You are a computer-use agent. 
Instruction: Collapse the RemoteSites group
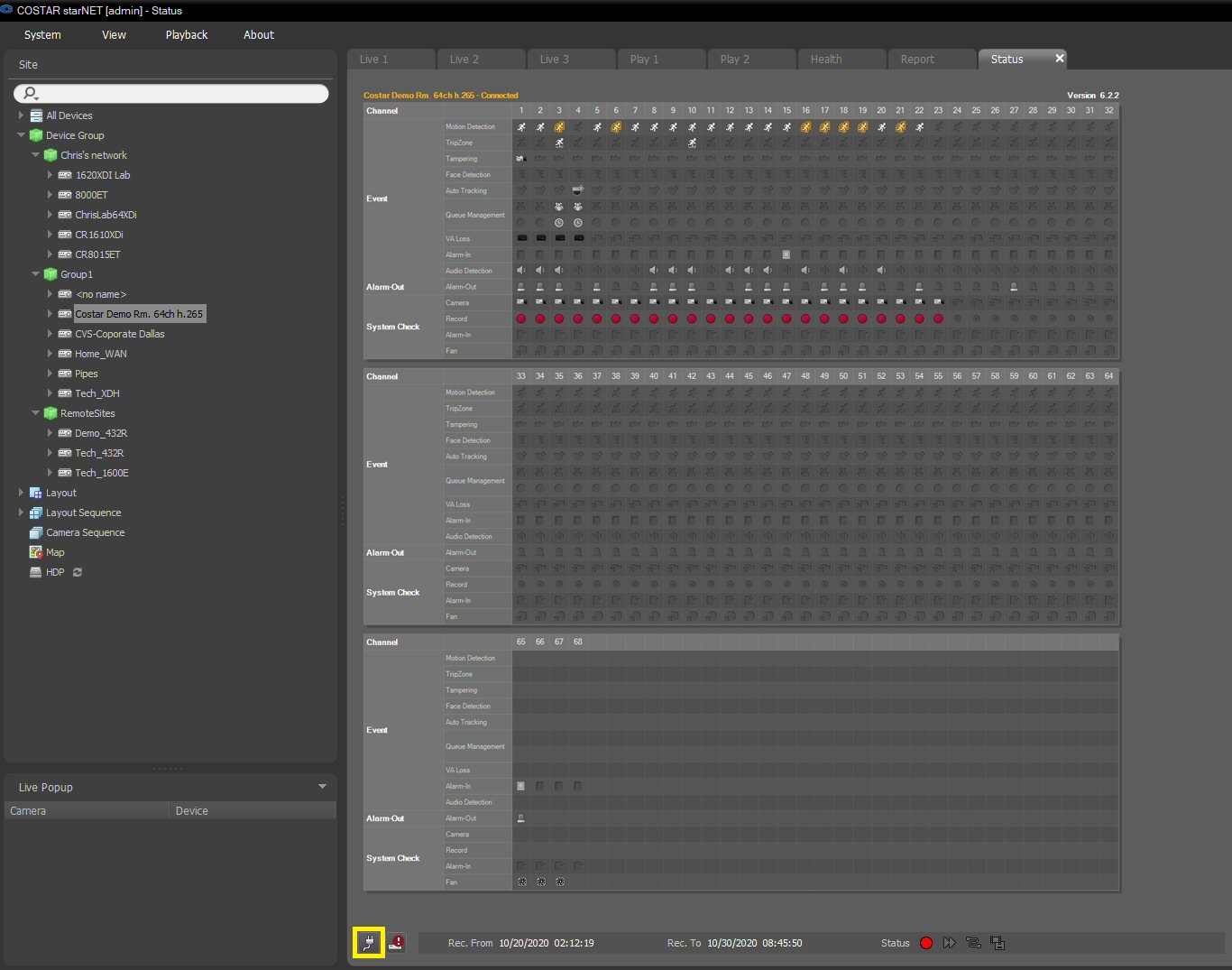pyautogui.click(x=36, y=413)
